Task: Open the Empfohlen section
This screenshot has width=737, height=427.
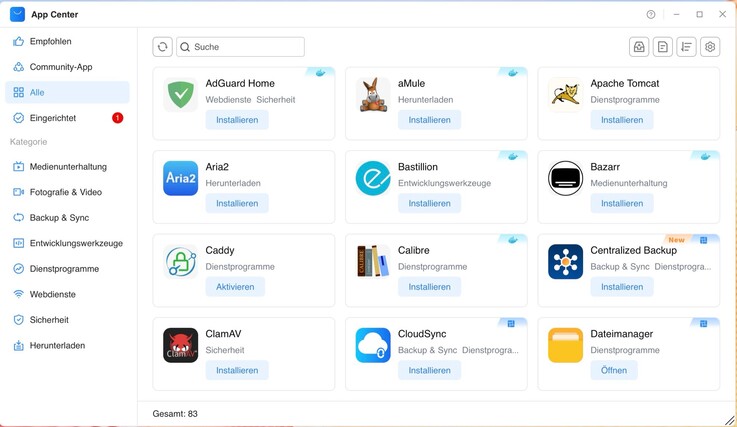Action: tap(67, 41)
